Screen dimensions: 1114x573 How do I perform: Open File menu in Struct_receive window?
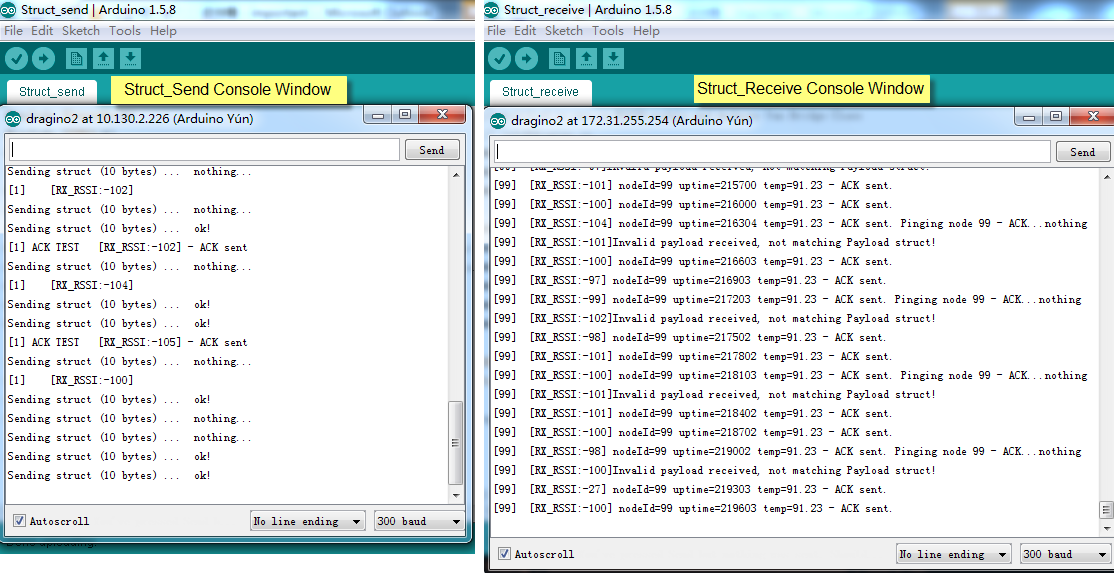click(496, 31)
